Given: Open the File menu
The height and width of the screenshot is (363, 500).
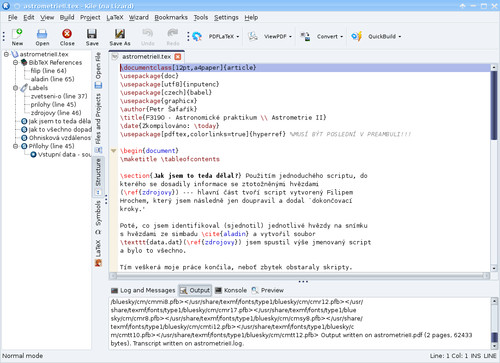Looking at the screenshot, I should pyautogui.click(x=12, y=17).
